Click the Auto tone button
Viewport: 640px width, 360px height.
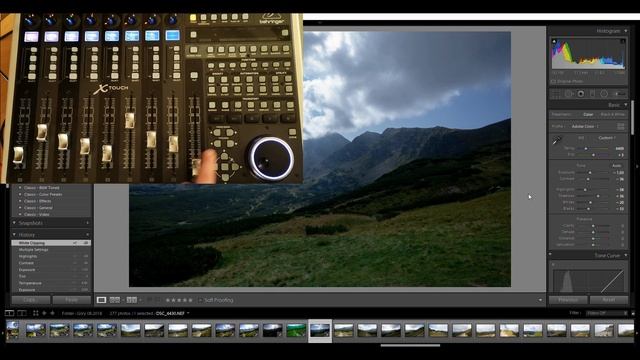pyautogui.click(x=616, y=166)
